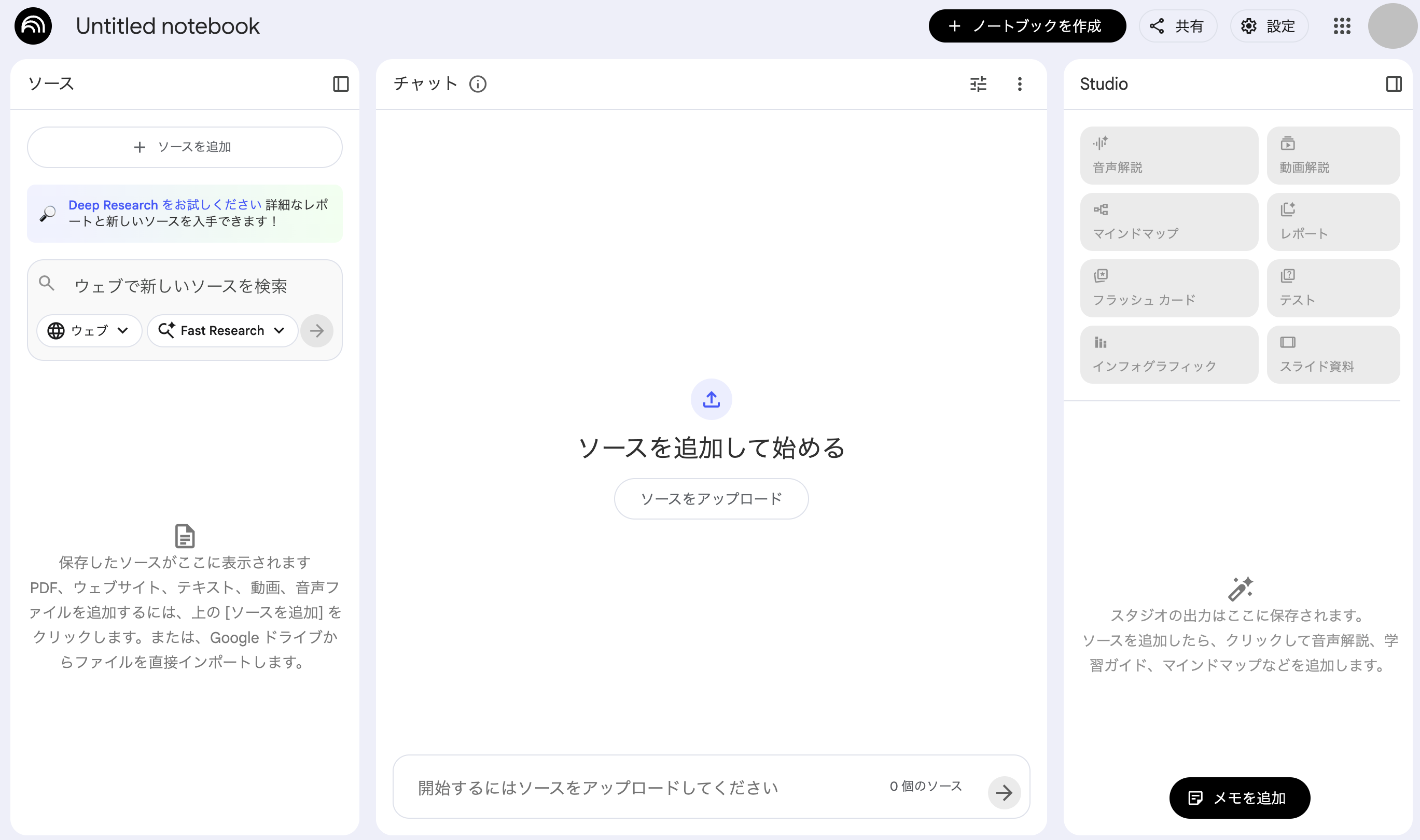Screen dimensions: 1420x840
Task: Create a レポート from Studio
Action: (1333, 221)
